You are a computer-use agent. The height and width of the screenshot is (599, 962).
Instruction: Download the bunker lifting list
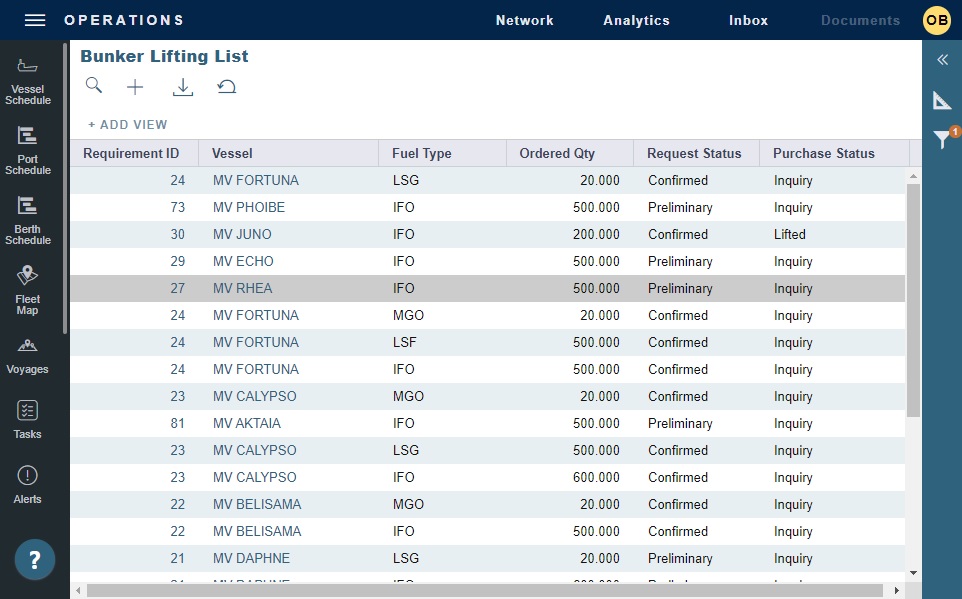coord(182,87)
